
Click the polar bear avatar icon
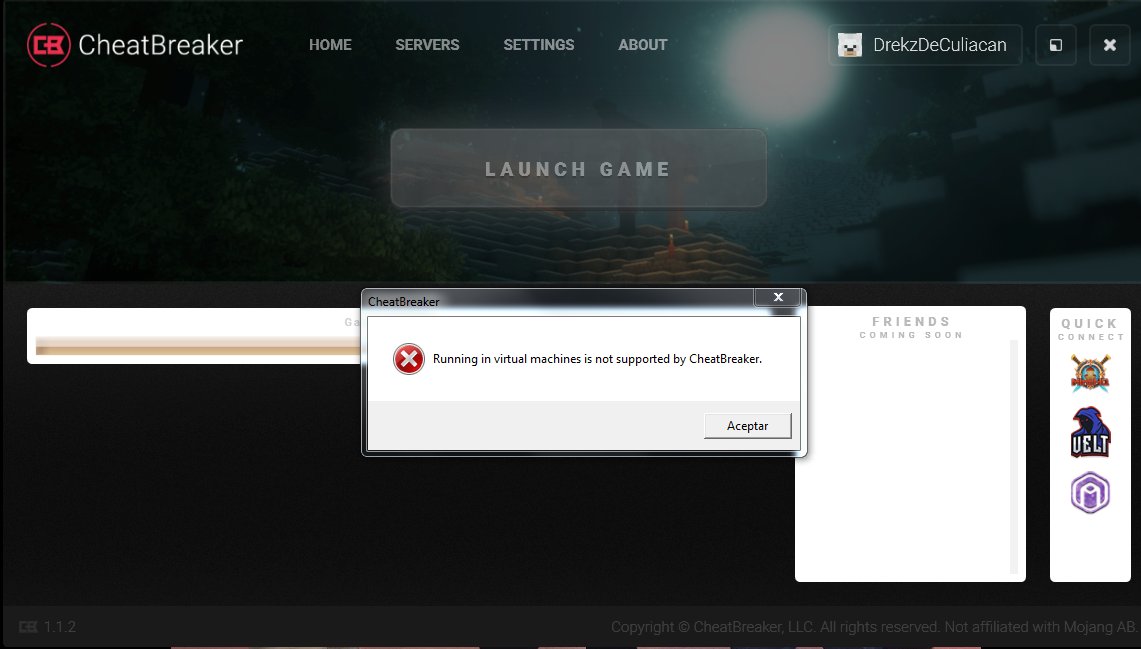[x=849, y=45]
